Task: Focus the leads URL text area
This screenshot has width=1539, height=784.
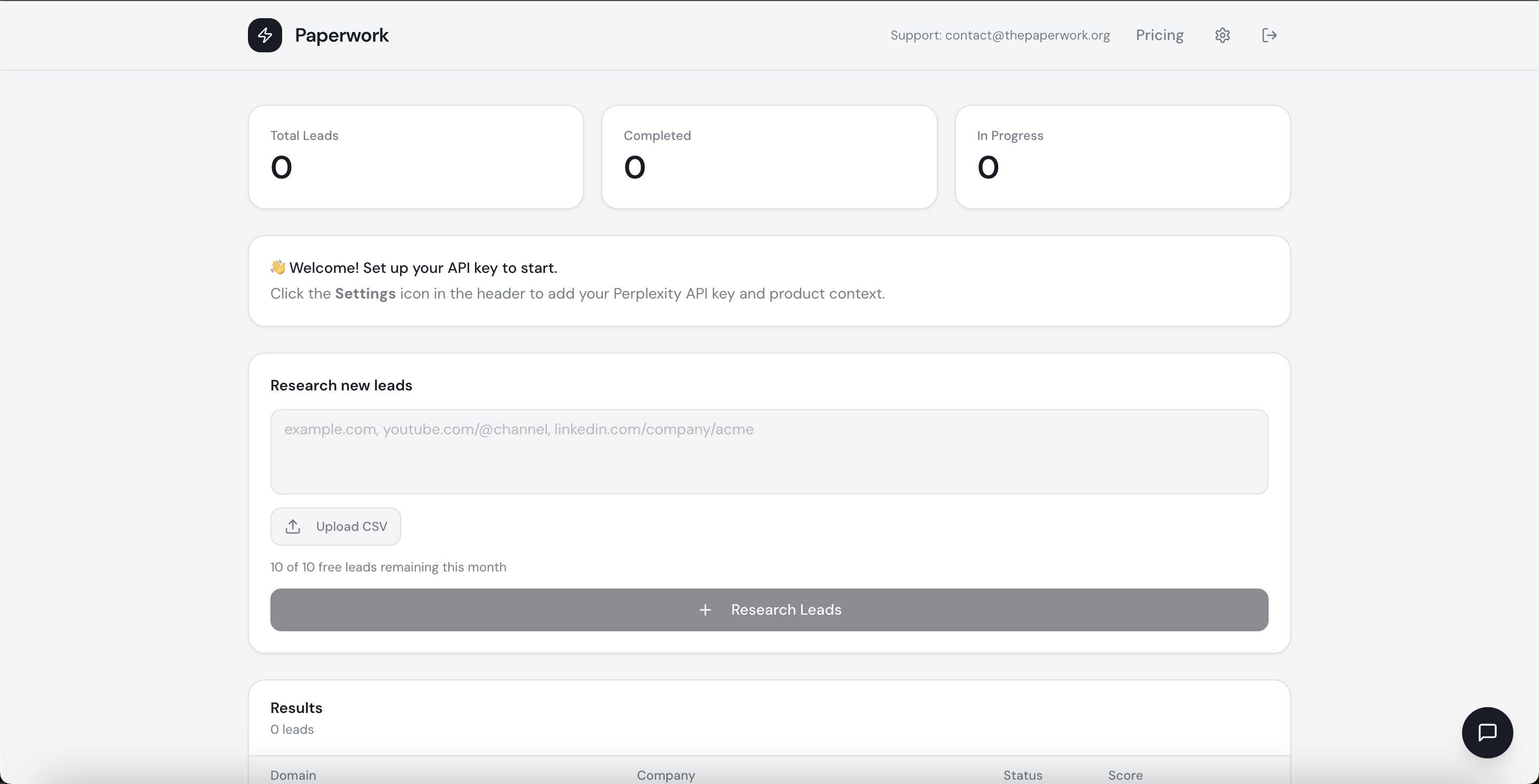Action: click(769, 451)
